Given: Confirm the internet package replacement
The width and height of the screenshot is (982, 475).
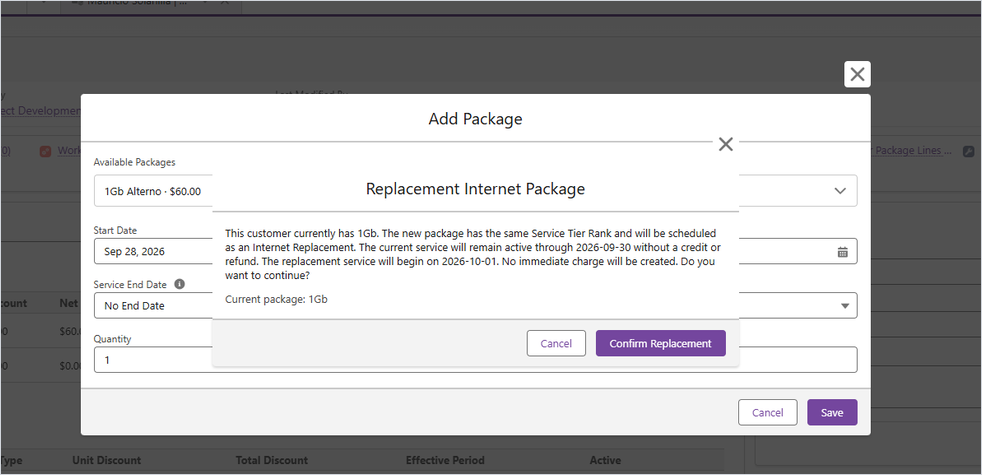Looking at the screenshot, I should click(x=660, y=343).
